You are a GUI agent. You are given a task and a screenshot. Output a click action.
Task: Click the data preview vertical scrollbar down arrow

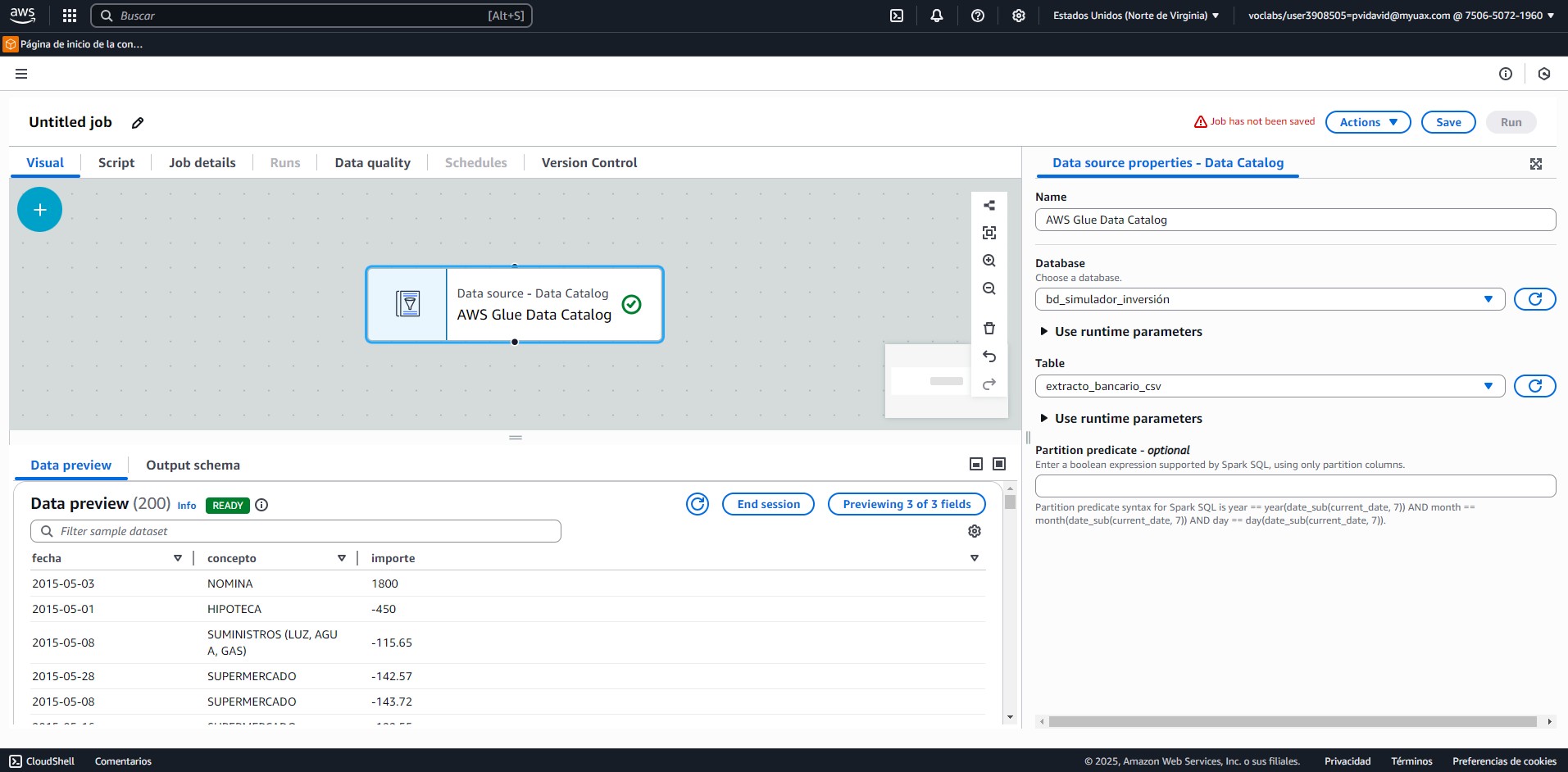(x=1010, y=717)
